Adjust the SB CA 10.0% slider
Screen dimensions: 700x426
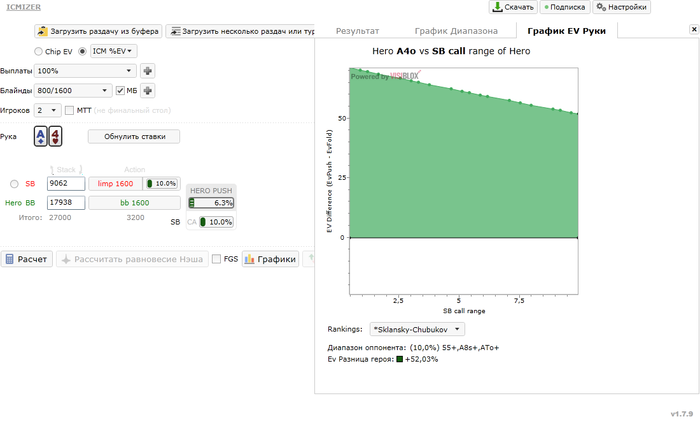[x=216, y=222]
